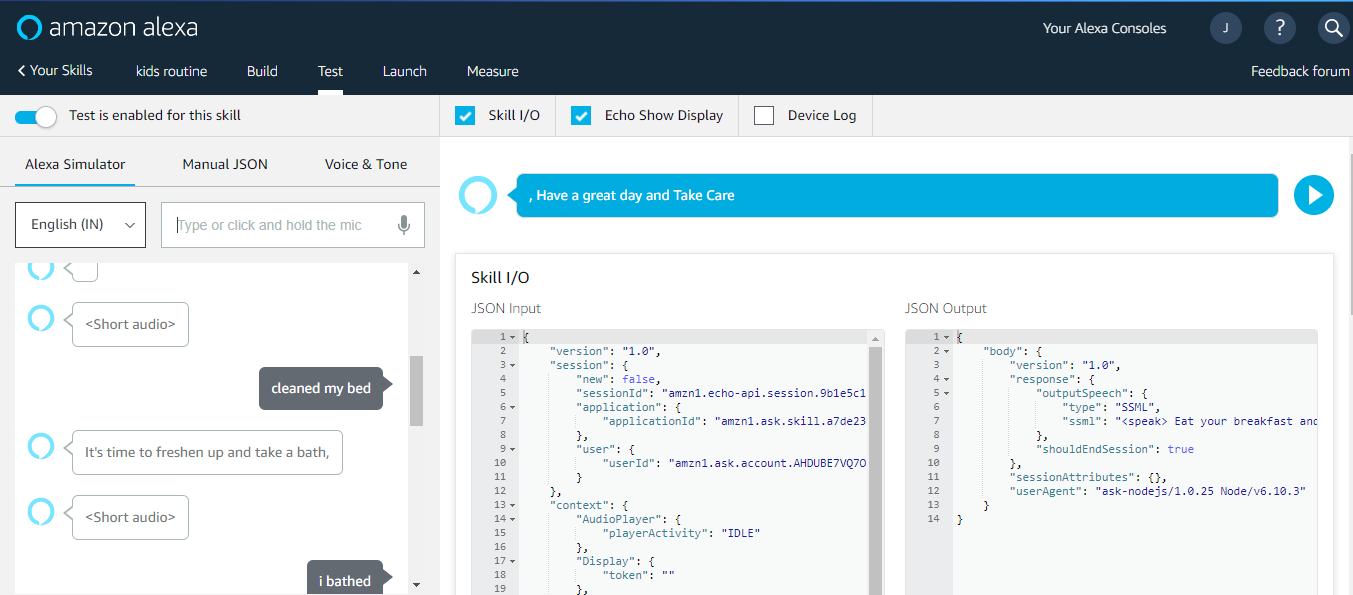Switch to the Build tab
The height and width of the screenshot is (595, 1353).
click(262, 71)
